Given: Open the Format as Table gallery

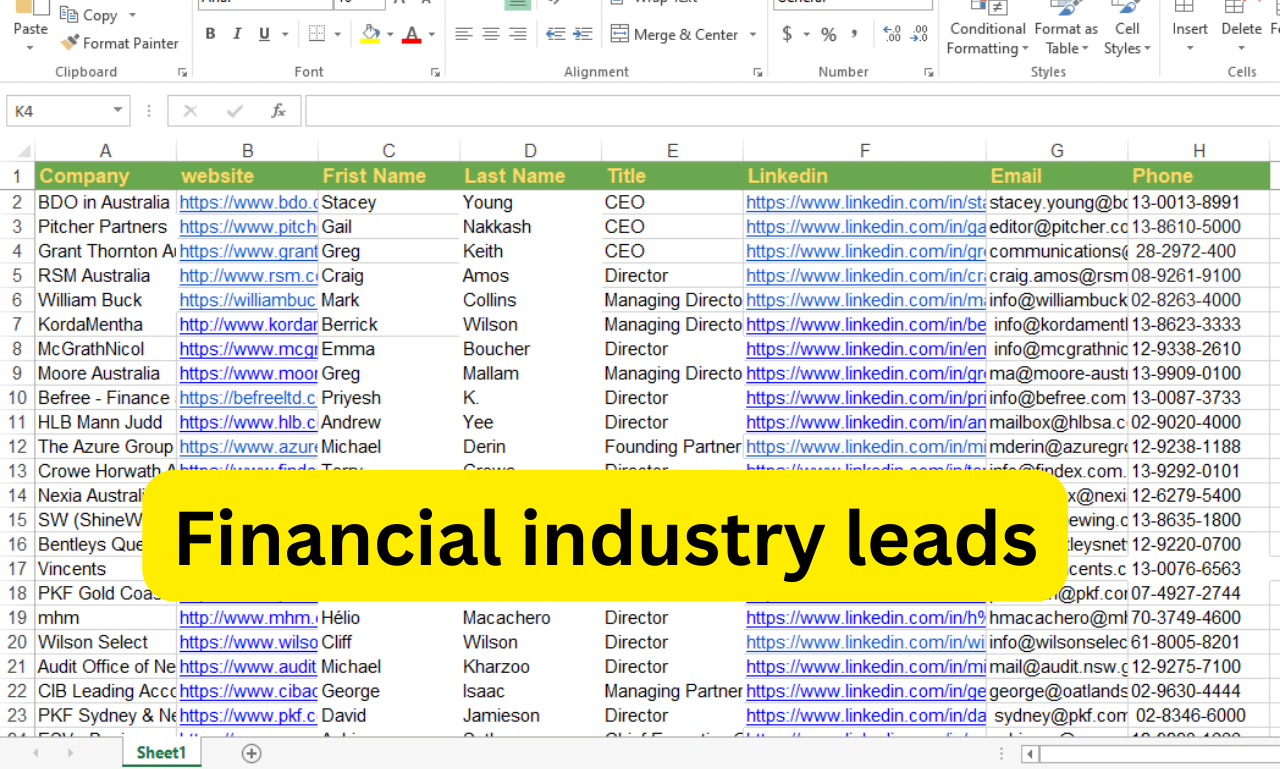Looking at the screenshot, I should pos(1066,28).
